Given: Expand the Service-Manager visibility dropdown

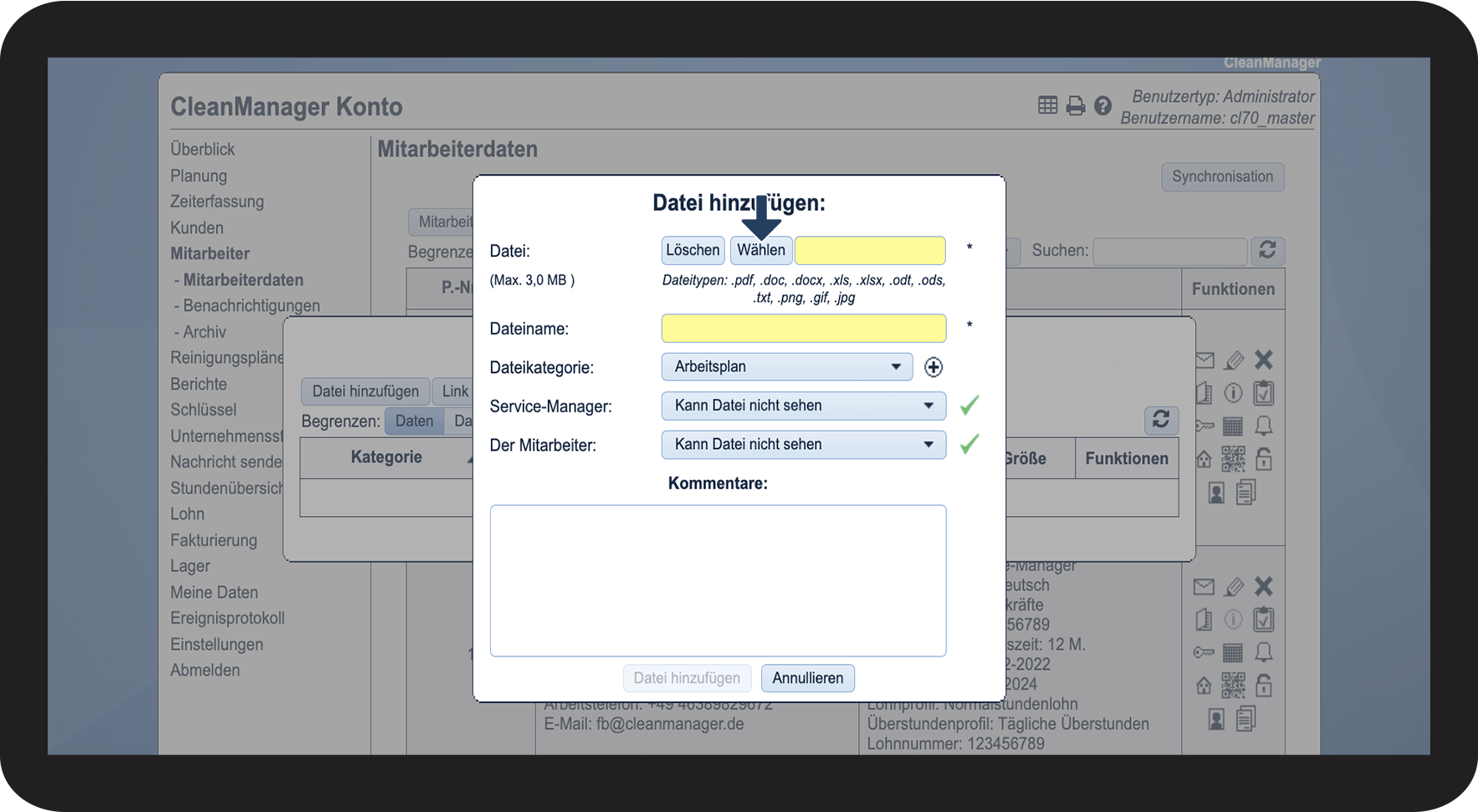Looking at the screenshot, I should tap(803, 406).
